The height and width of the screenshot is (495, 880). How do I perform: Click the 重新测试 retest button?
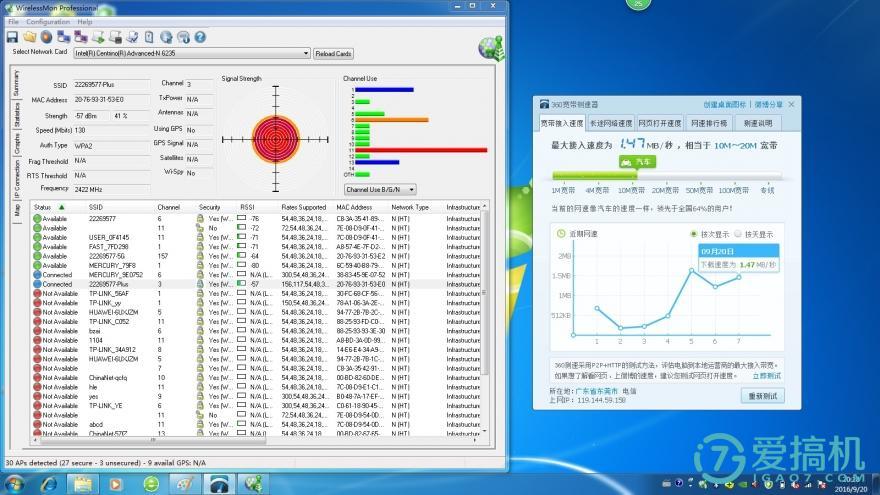click(x=763, y=396)
